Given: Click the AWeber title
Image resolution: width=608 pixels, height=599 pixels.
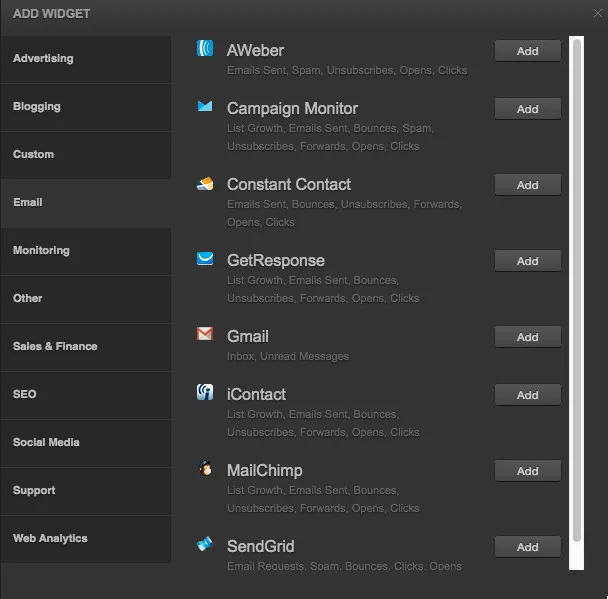Looking at the screenshot, I should click(255, 50).
